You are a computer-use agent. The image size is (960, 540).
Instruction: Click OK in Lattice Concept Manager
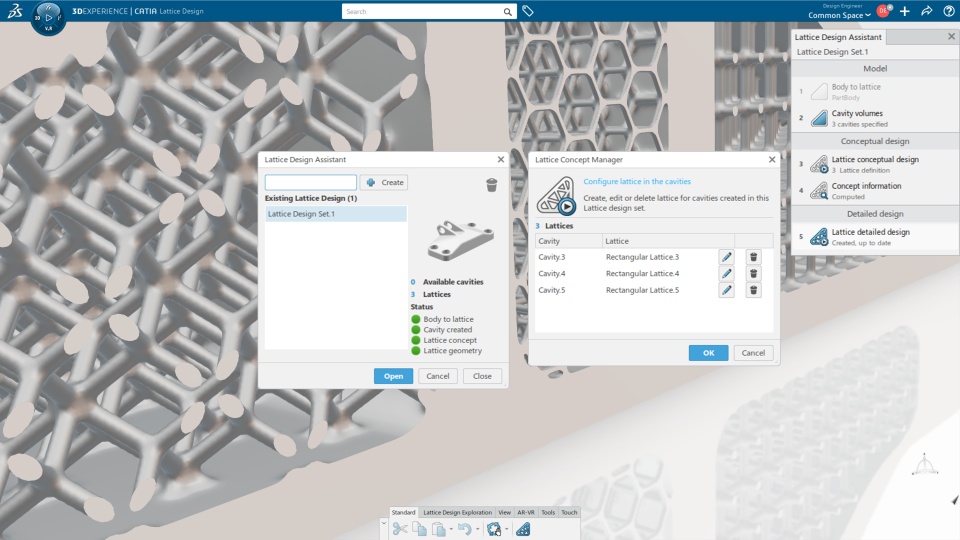(x=708, y=353)
